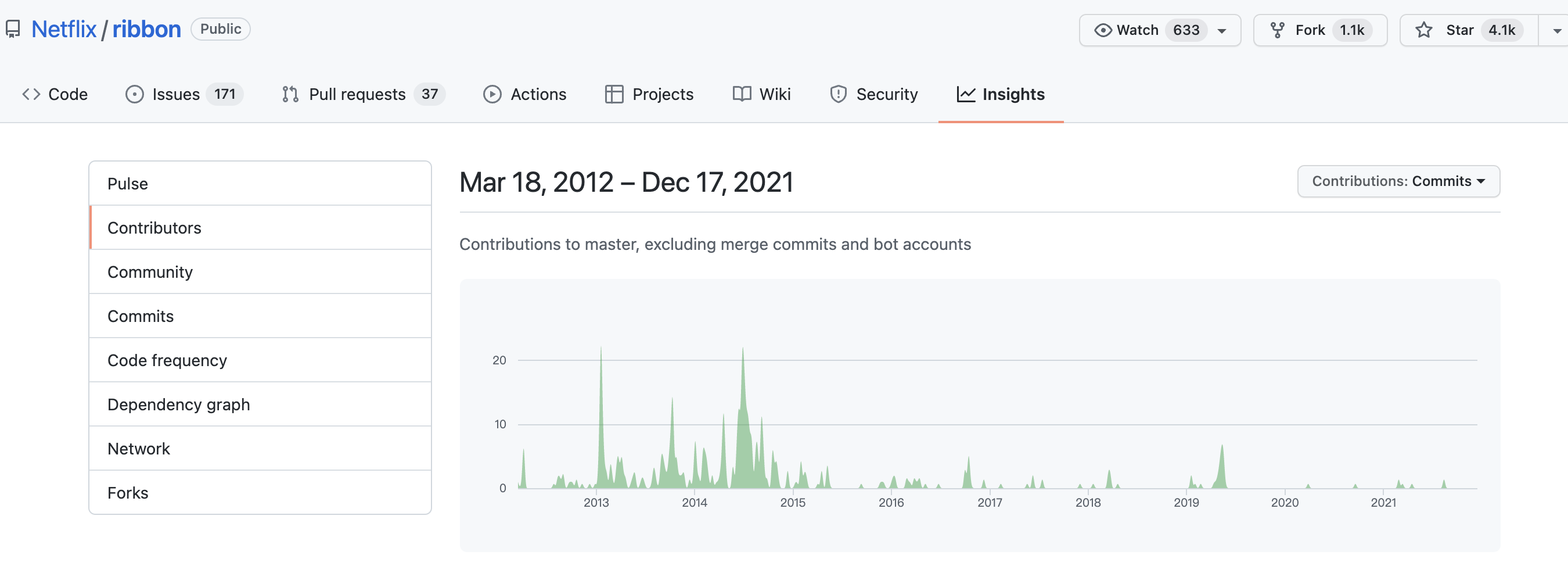Click the 37 pull requests counter
This screenshot has width=1568, height=573.
coord(430,94)
